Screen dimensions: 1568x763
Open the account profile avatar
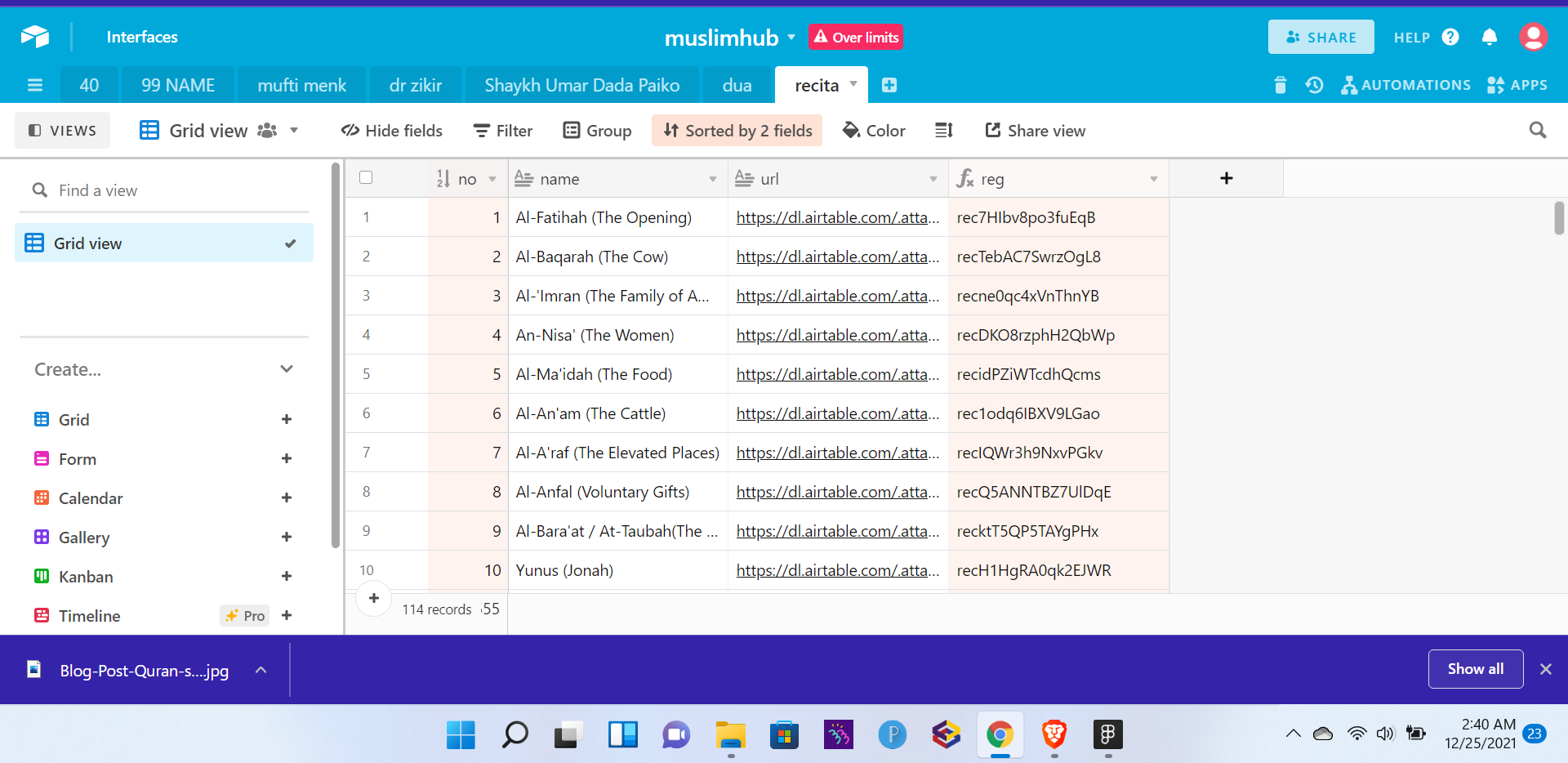tap(1533, 37)
